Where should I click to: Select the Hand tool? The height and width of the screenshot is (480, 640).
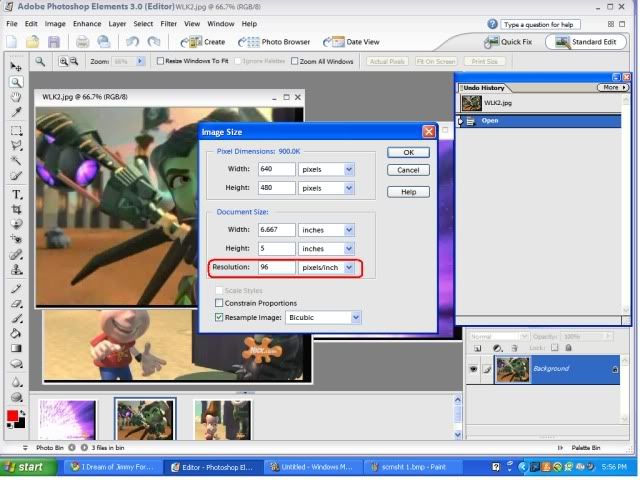(x=17, y=97)
